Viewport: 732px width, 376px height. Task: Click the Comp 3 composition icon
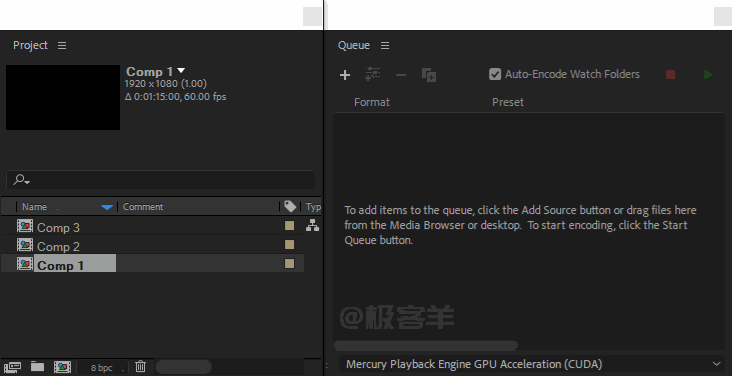click(x=25, y=226)
